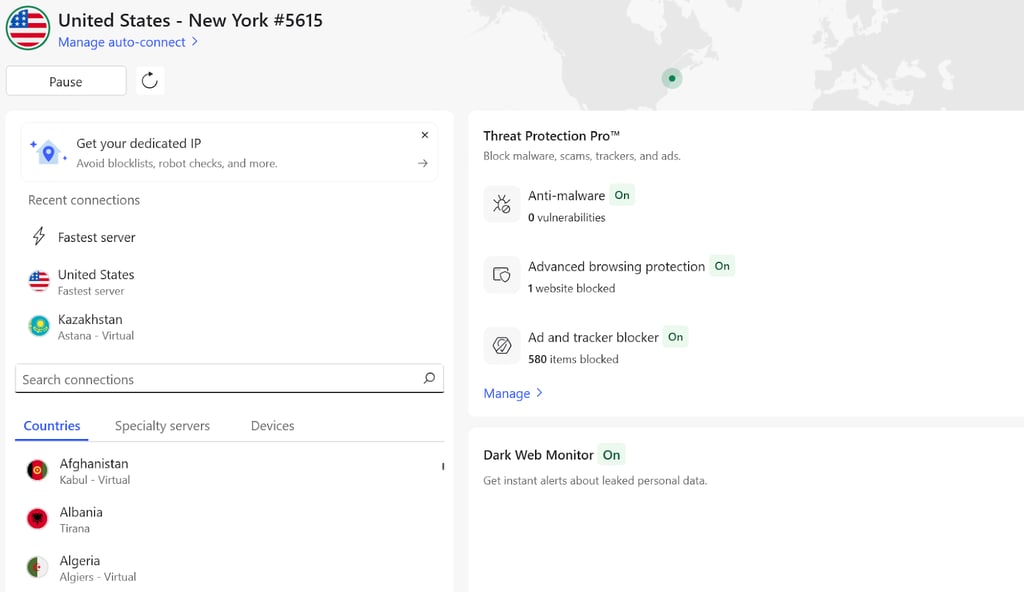
Task: Toggle Advanced browsing protection On badge
Action: 722,266
